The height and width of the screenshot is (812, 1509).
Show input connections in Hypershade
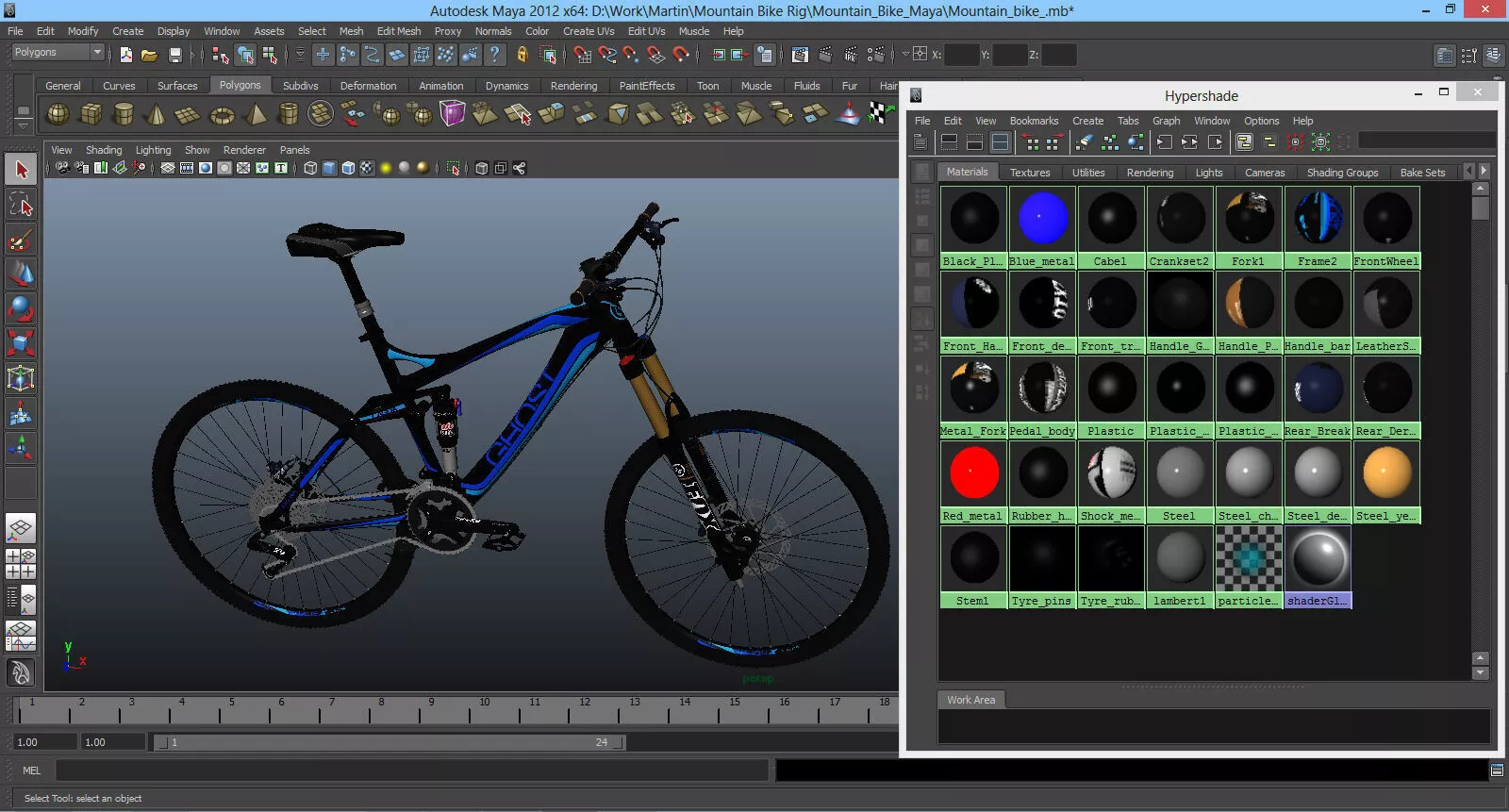1165,142
